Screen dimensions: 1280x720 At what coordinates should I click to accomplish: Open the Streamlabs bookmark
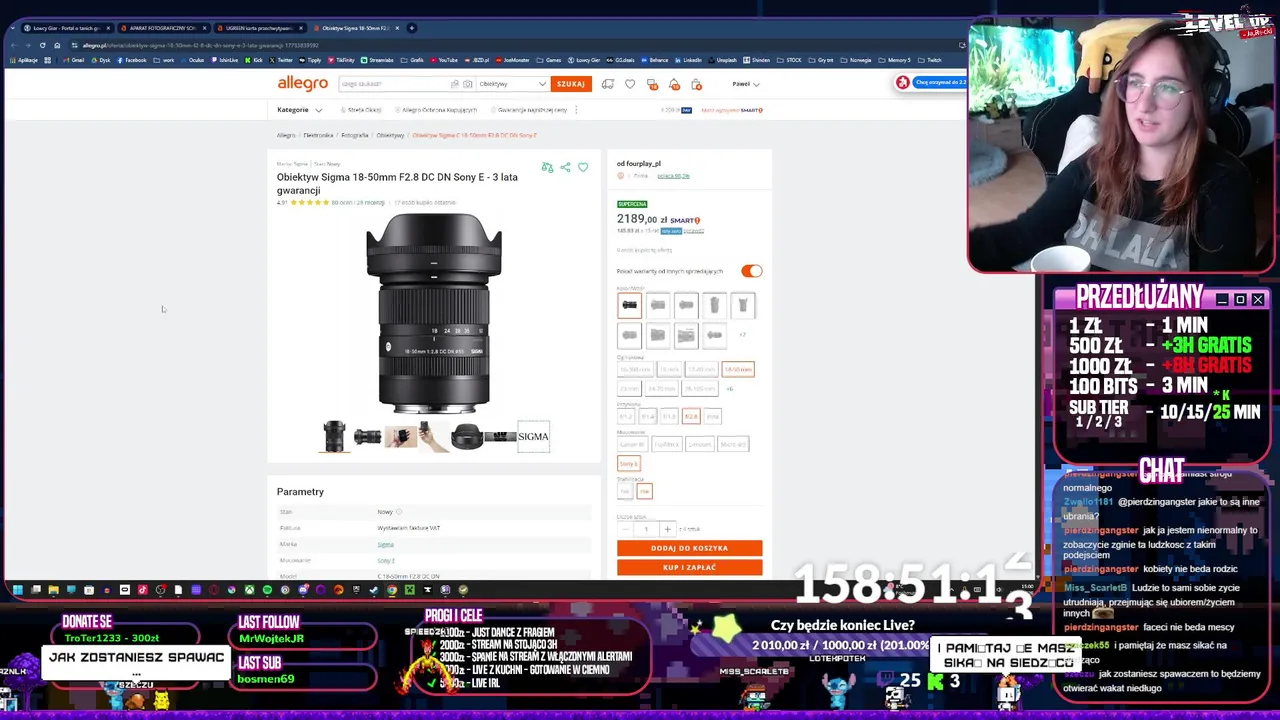click(376, 60)
